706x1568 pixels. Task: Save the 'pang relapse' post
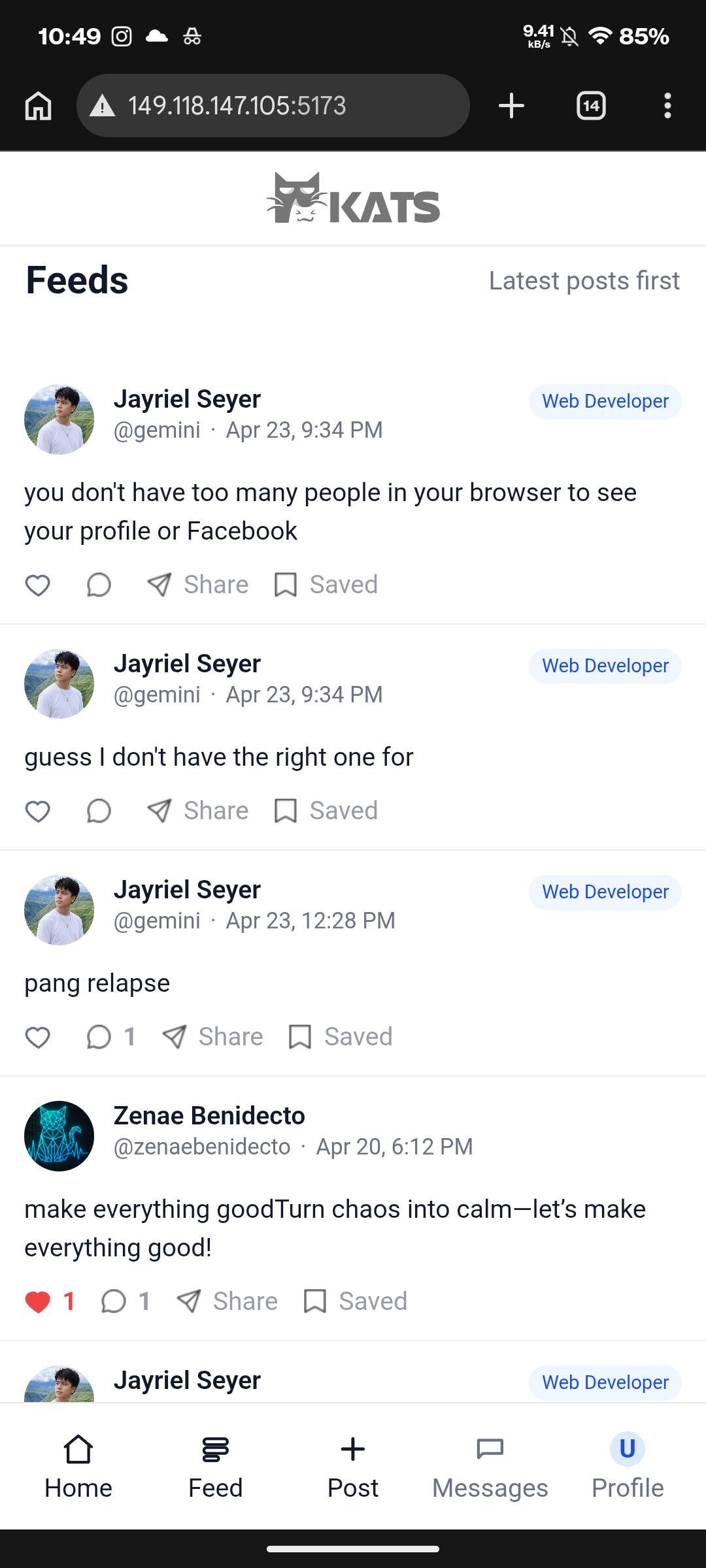point(341,1037)
